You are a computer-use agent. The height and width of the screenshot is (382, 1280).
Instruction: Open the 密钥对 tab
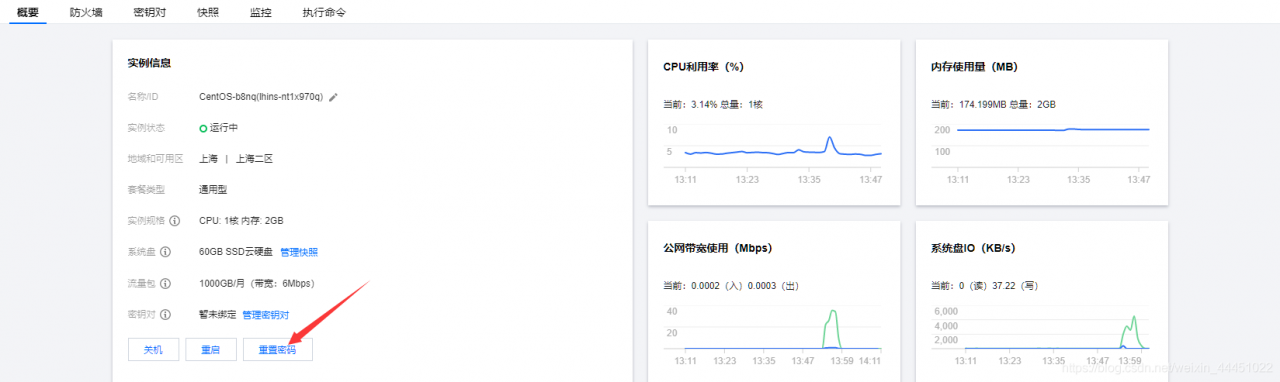[x=149, y=13]
